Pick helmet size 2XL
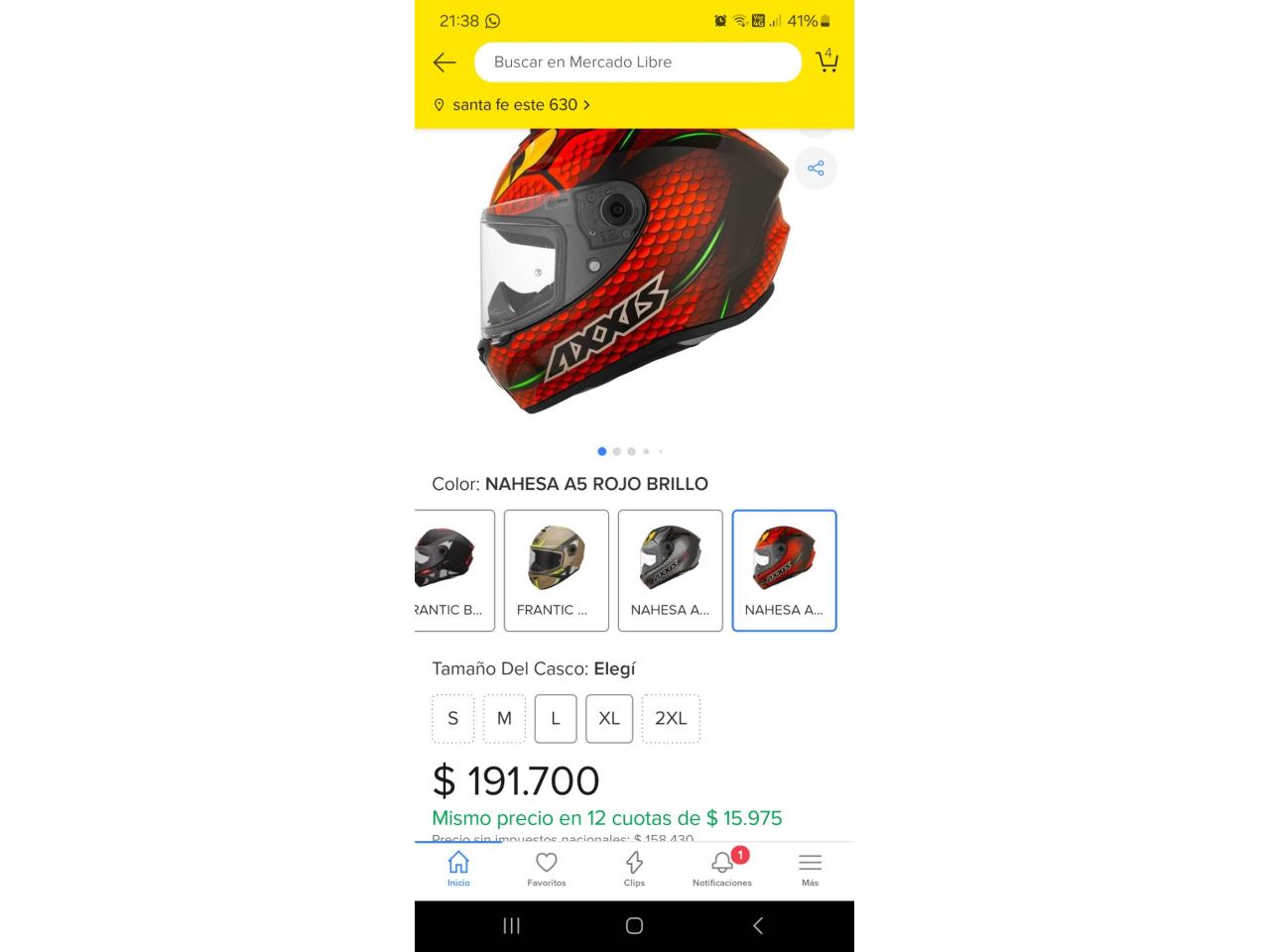Viewport: 1270px width, 952px height. tap(671, 719)
